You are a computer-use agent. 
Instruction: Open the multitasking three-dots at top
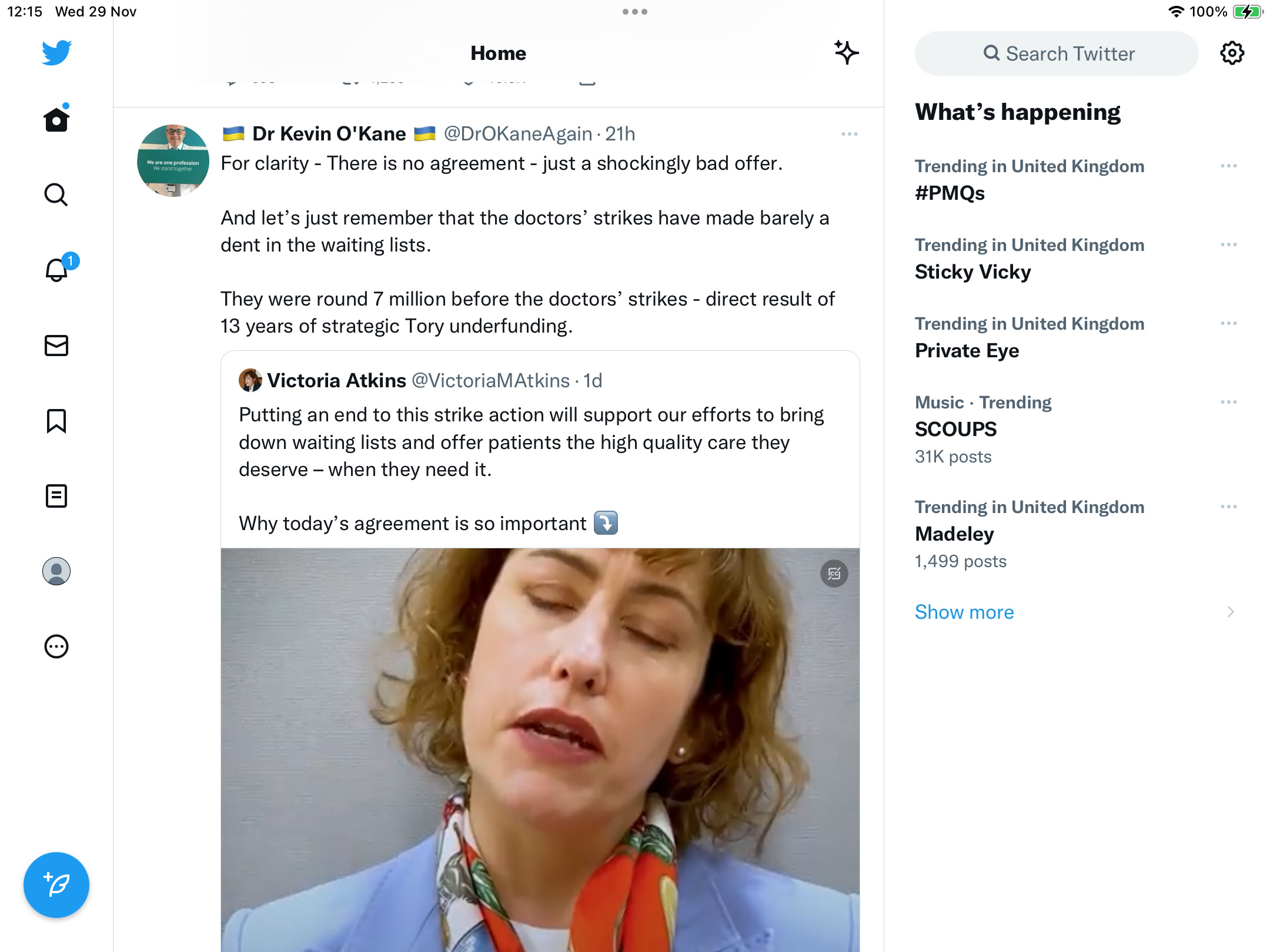coord(635,12)
